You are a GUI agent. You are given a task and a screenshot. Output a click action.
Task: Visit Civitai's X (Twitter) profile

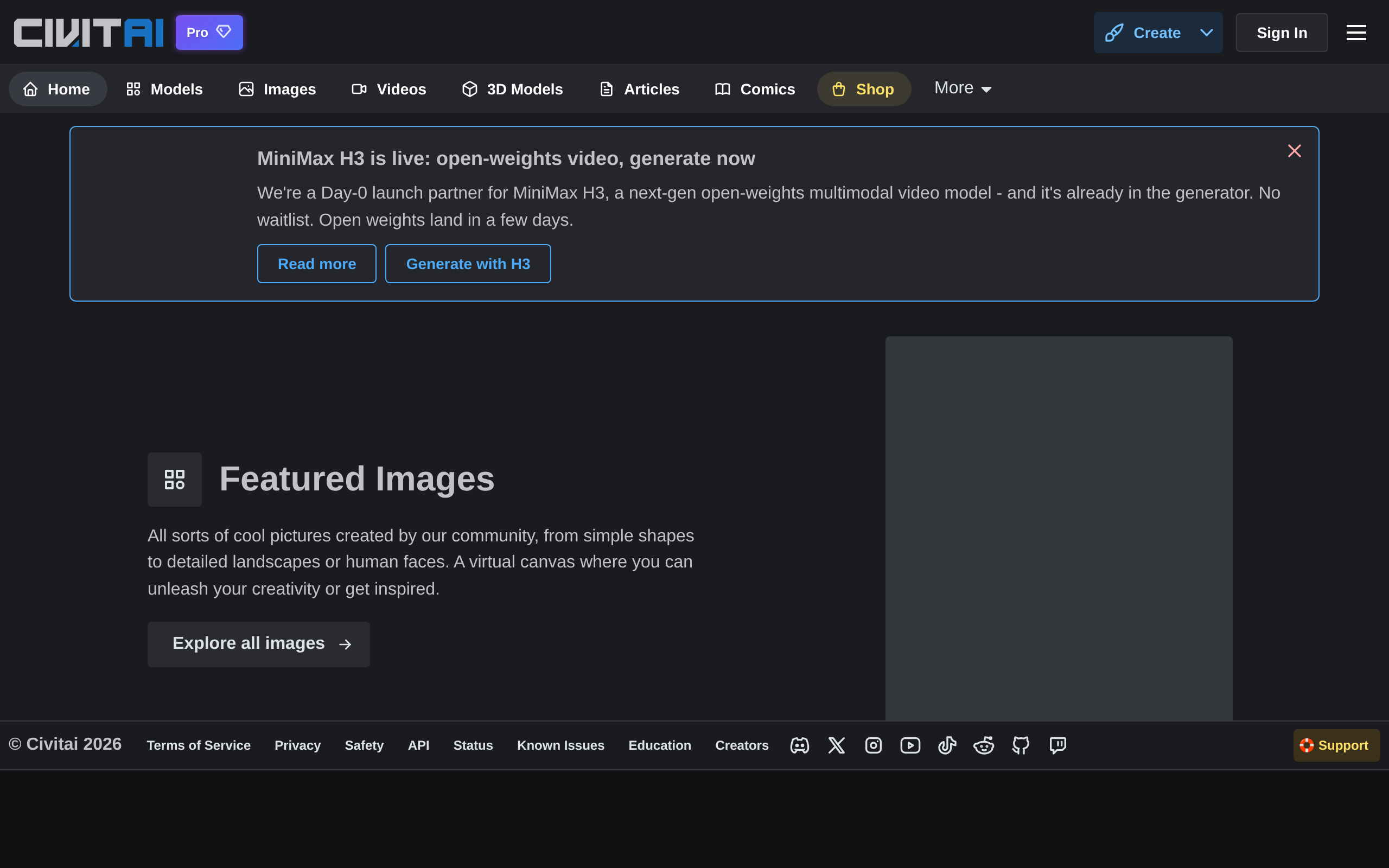coord(836,745)
